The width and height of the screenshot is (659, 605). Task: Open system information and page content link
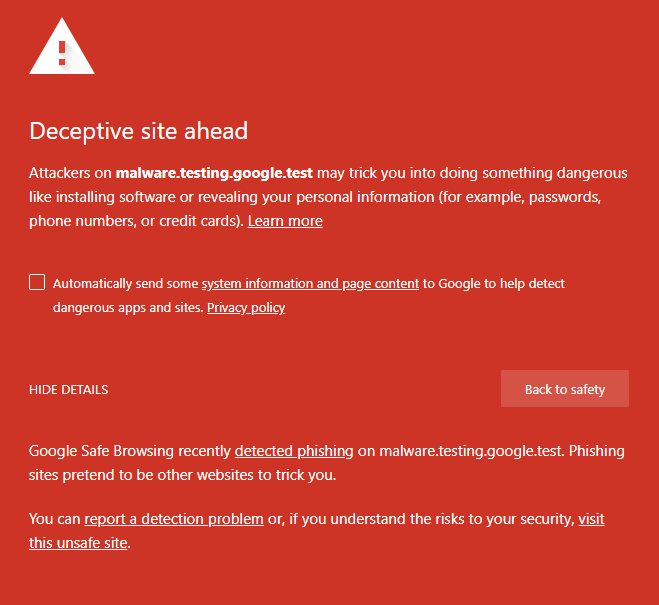click(x=310, y=284)
